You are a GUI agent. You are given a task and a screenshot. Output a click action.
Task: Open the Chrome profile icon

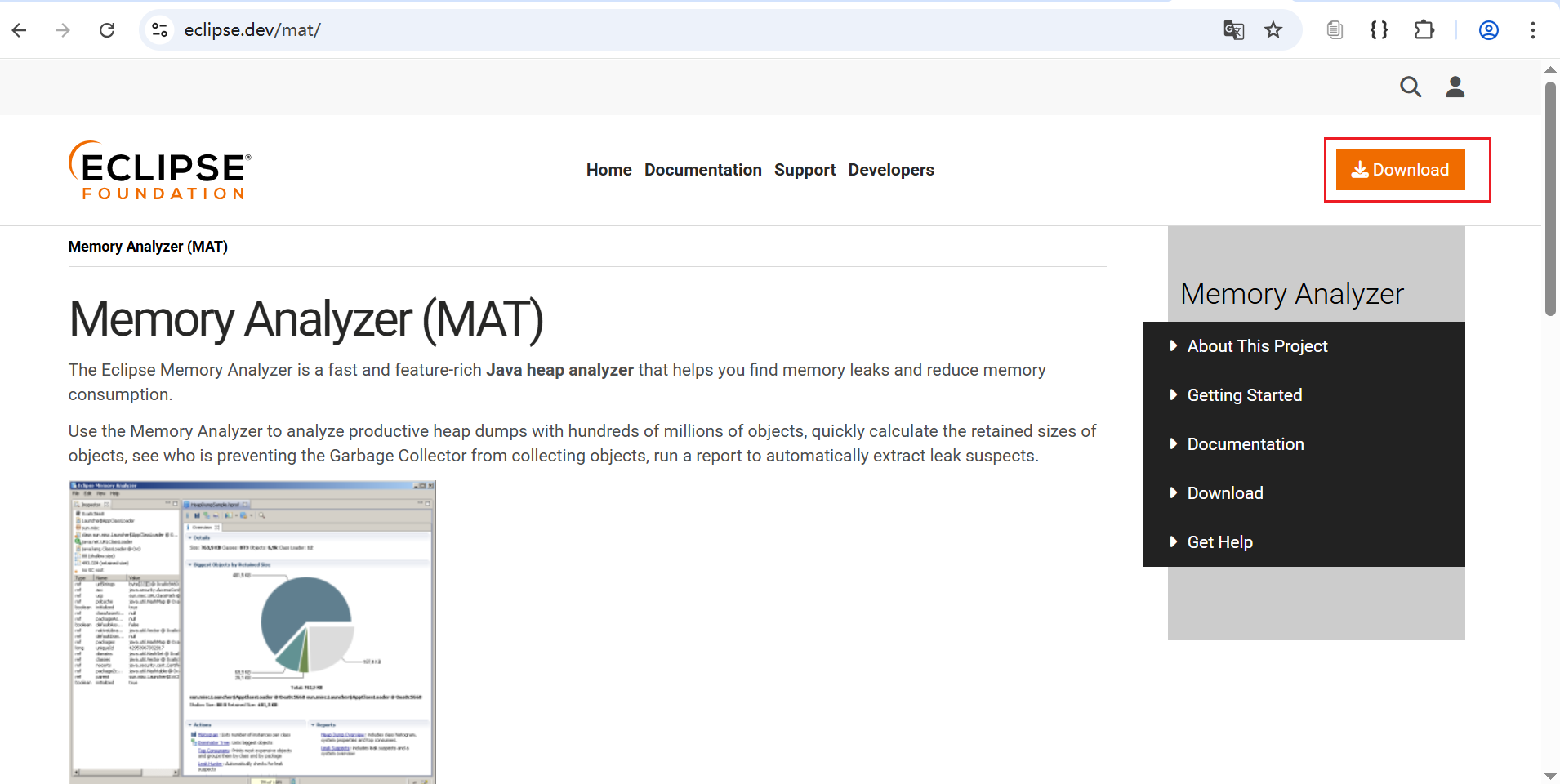coord(1489,30)
